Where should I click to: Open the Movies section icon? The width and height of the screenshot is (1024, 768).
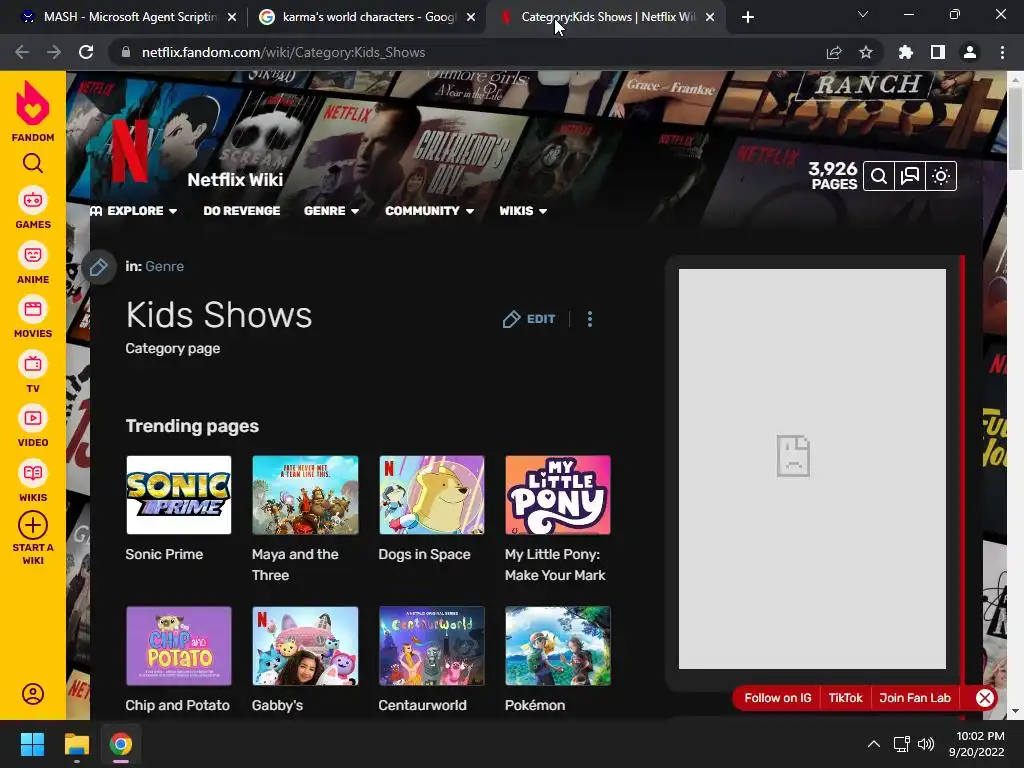tap(33, 309)
